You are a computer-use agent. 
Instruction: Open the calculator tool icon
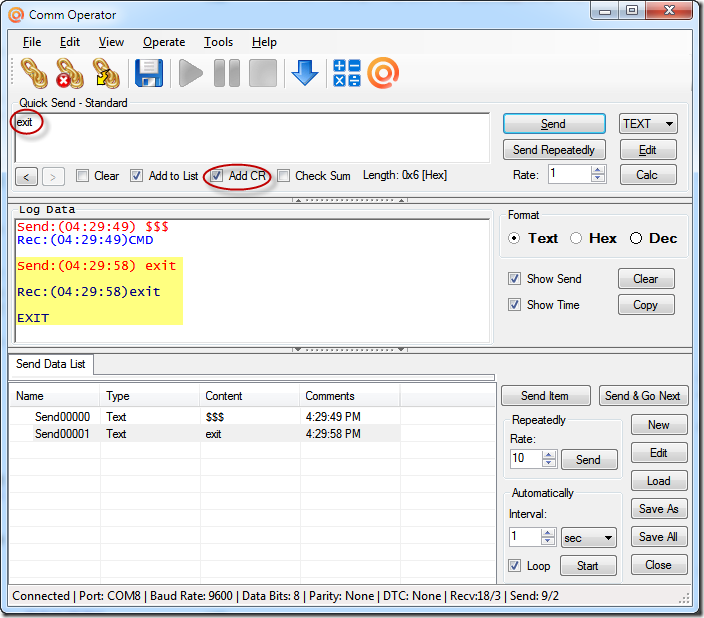[347, 73]
